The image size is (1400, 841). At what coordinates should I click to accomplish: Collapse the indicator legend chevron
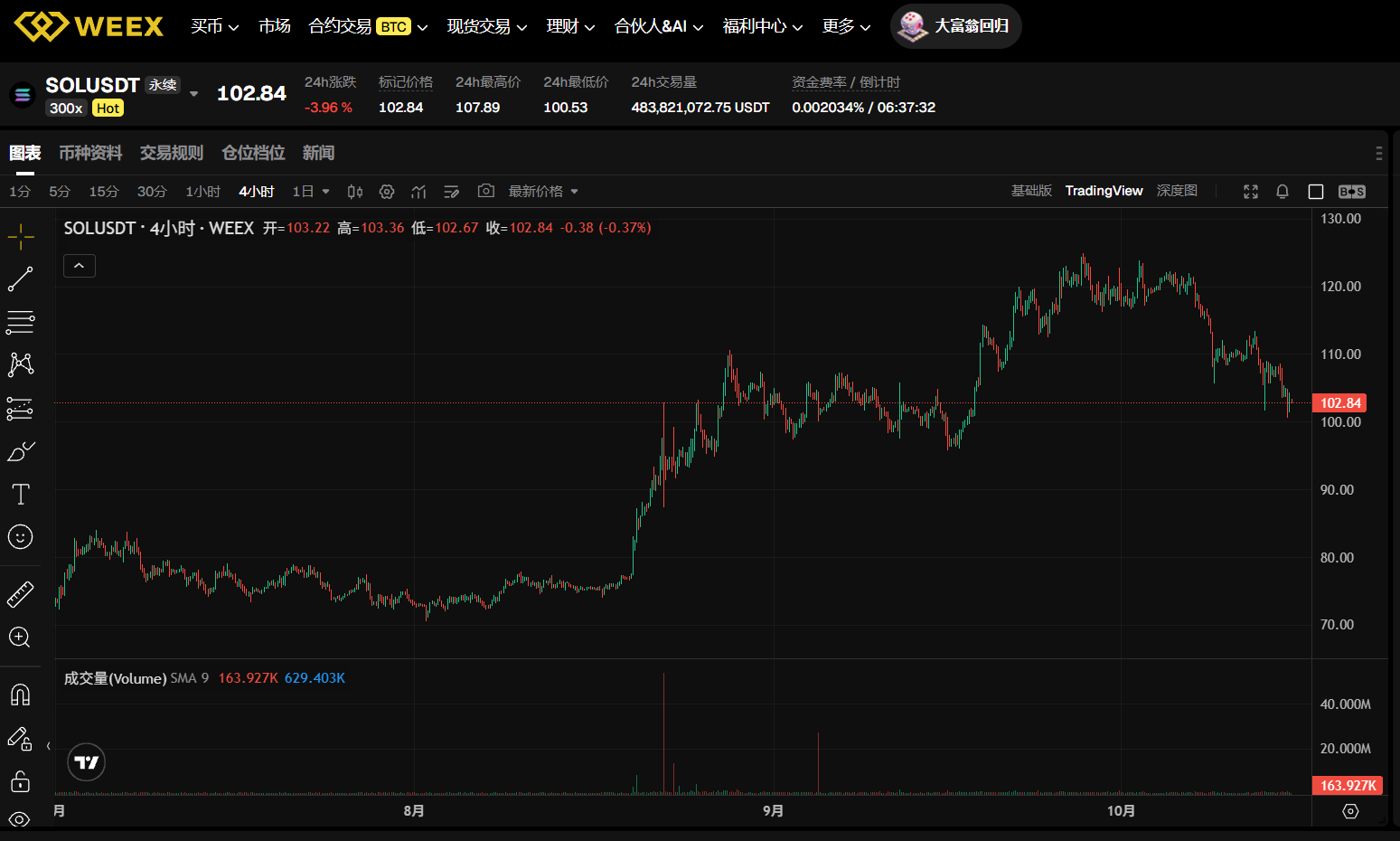80,266
